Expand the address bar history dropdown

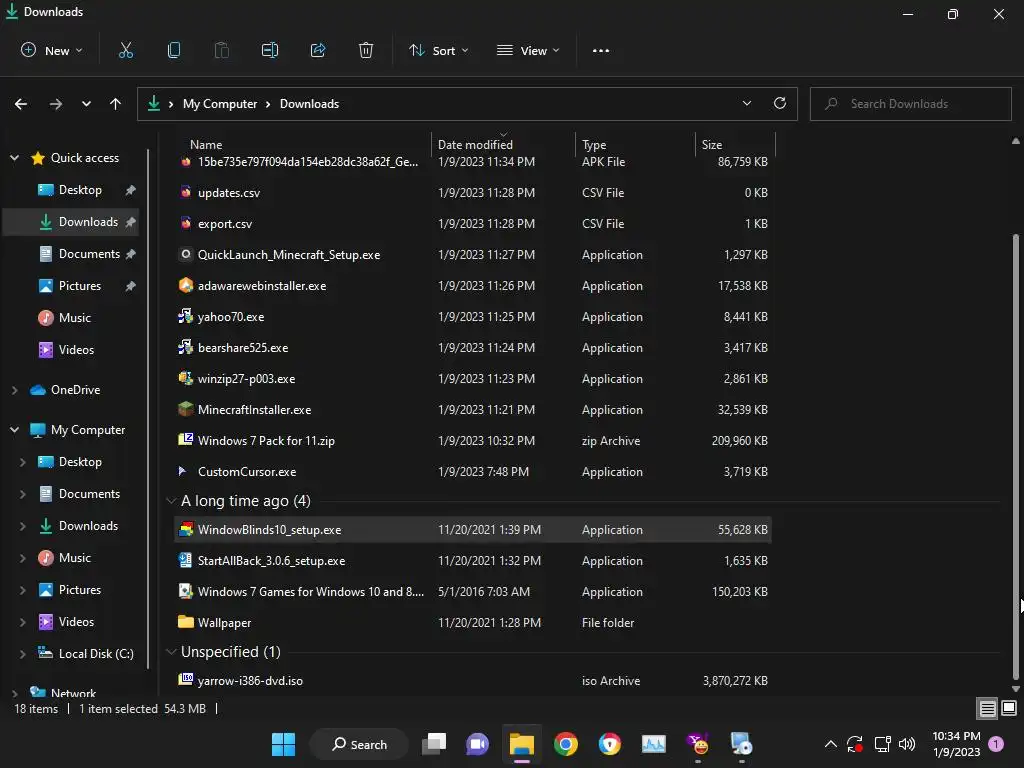(x=746, y=103)
